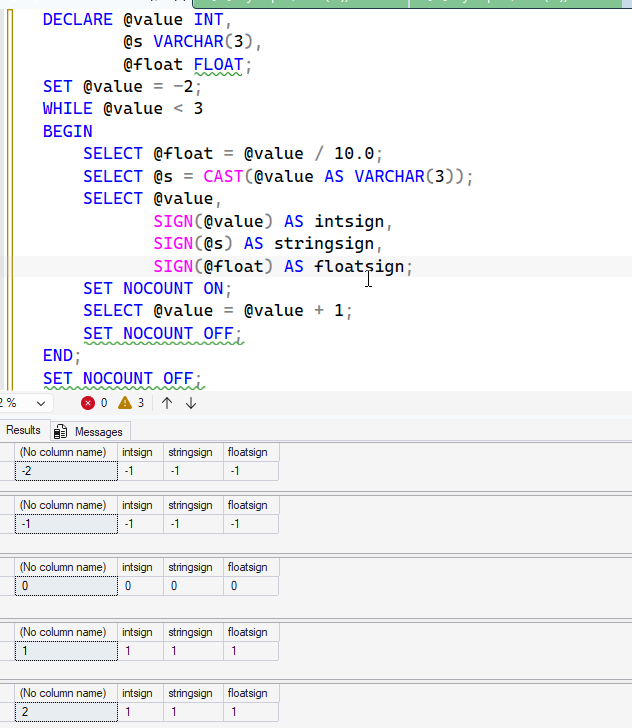Click the CAST function in the code
This screenshot has width=632, height=728.
click(x=223, y=176)
